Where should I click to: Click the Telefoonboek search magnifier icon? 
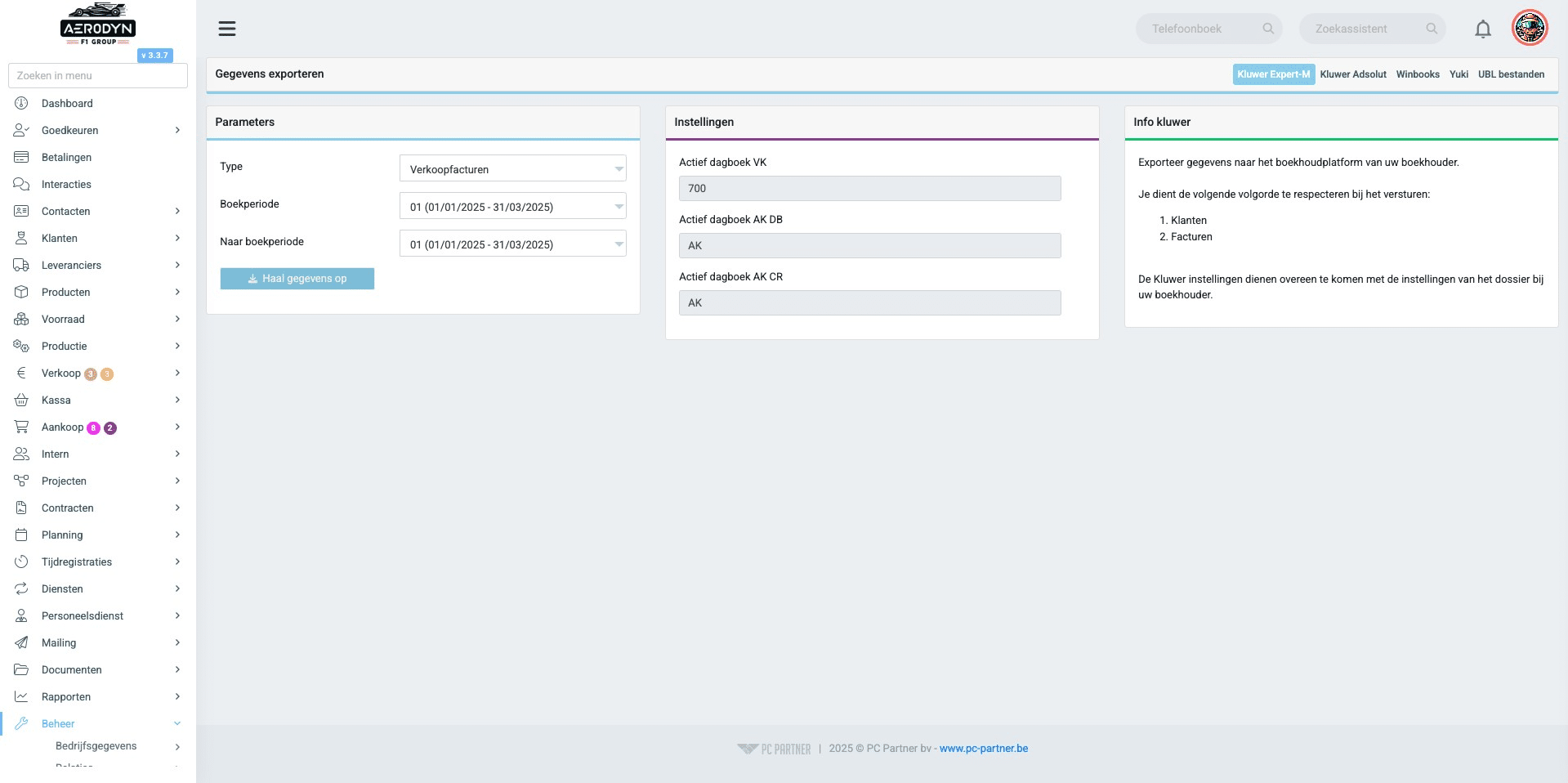click(1268, 29)
